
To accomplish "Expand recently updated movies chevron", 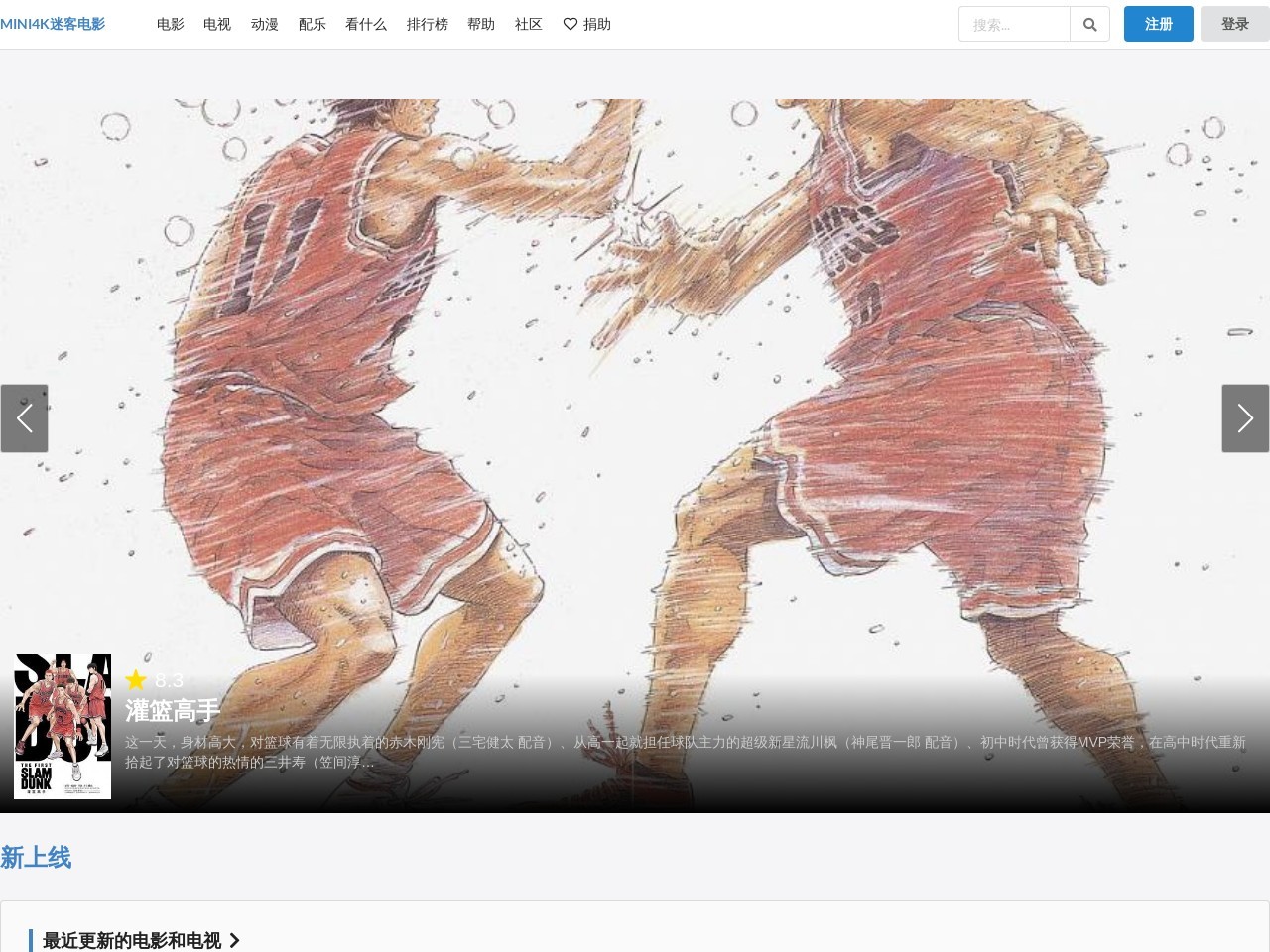I will pos(235,940).
